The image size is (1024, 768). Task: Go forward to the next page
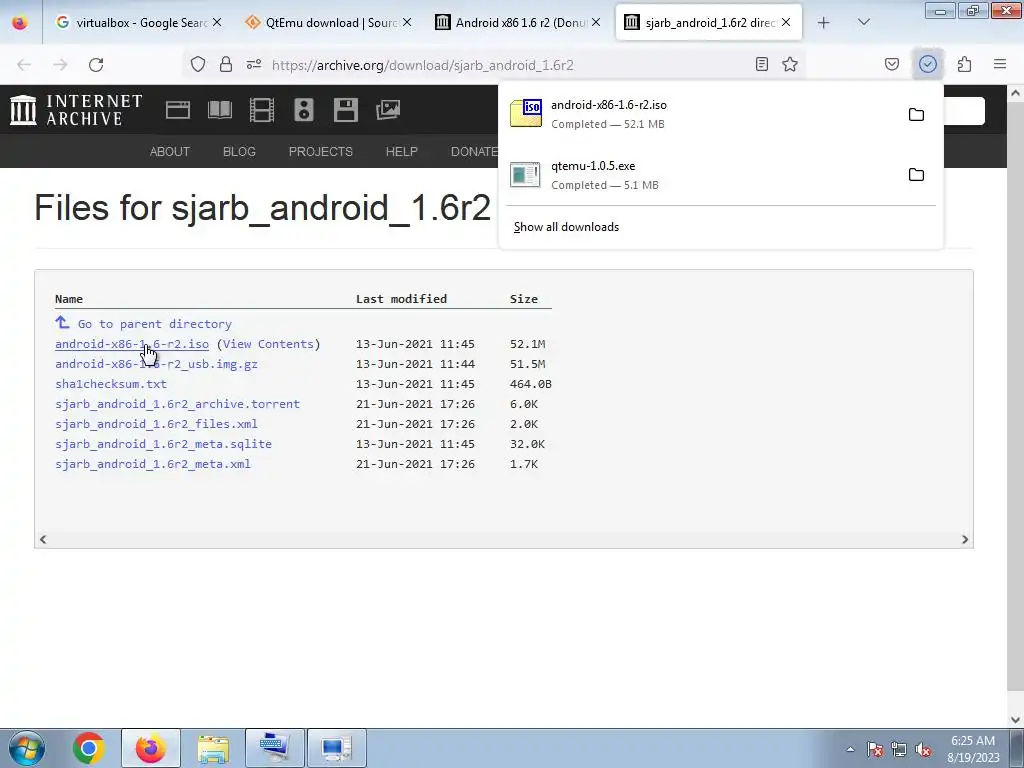(60, 65)
